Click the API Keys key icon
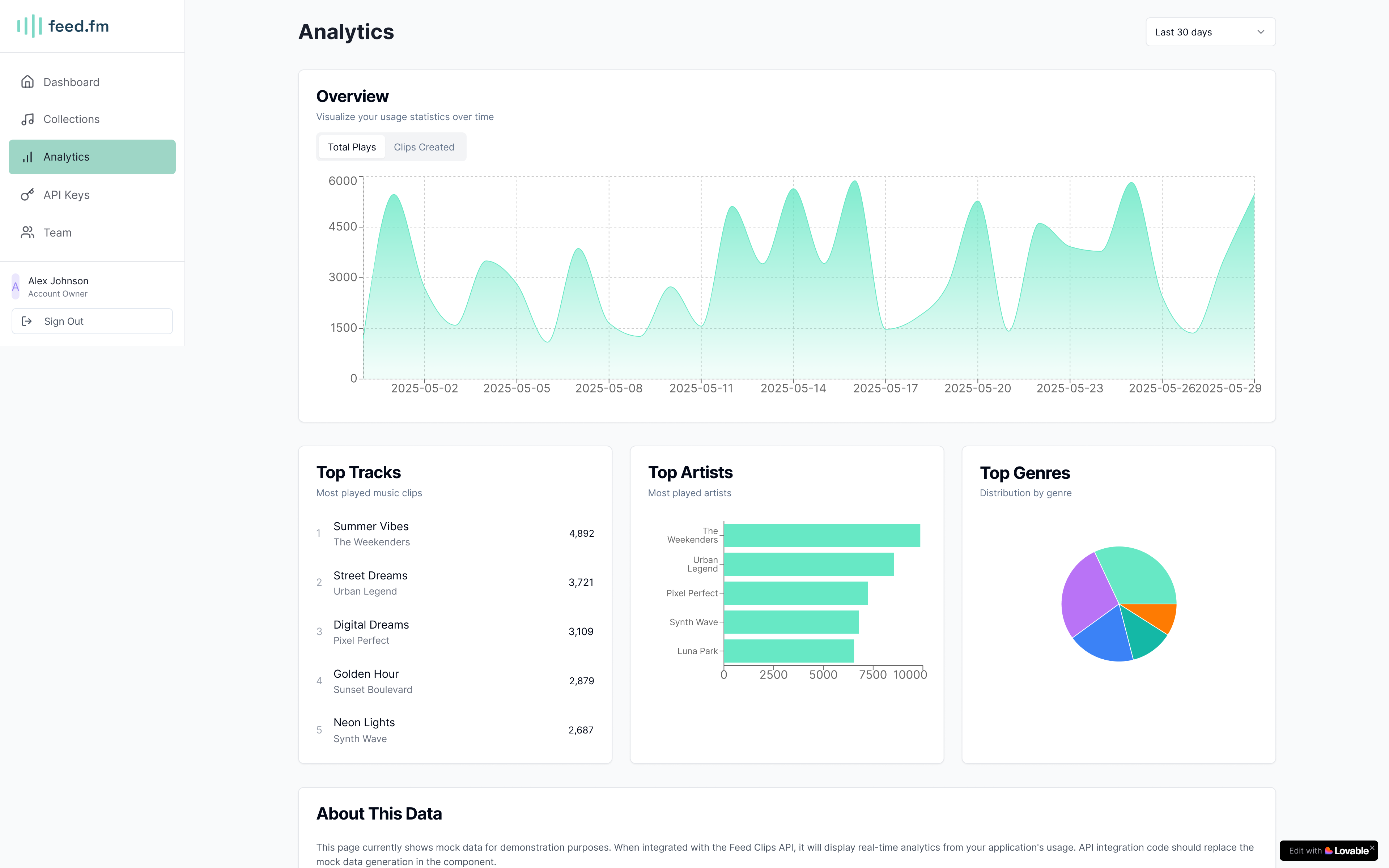The height and width of the screenshot is (868, 1389). (27, 195)
